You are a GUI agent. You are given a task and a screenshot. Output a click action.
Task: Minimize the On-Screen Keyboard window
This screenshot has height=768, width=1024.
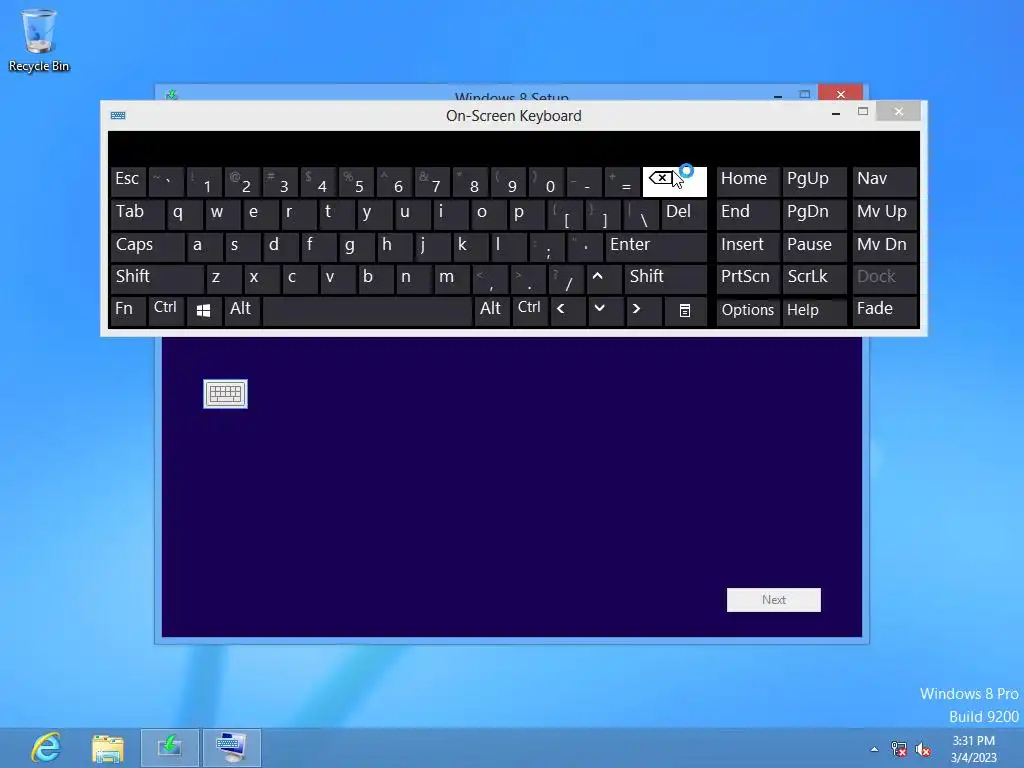click(835, 113)
